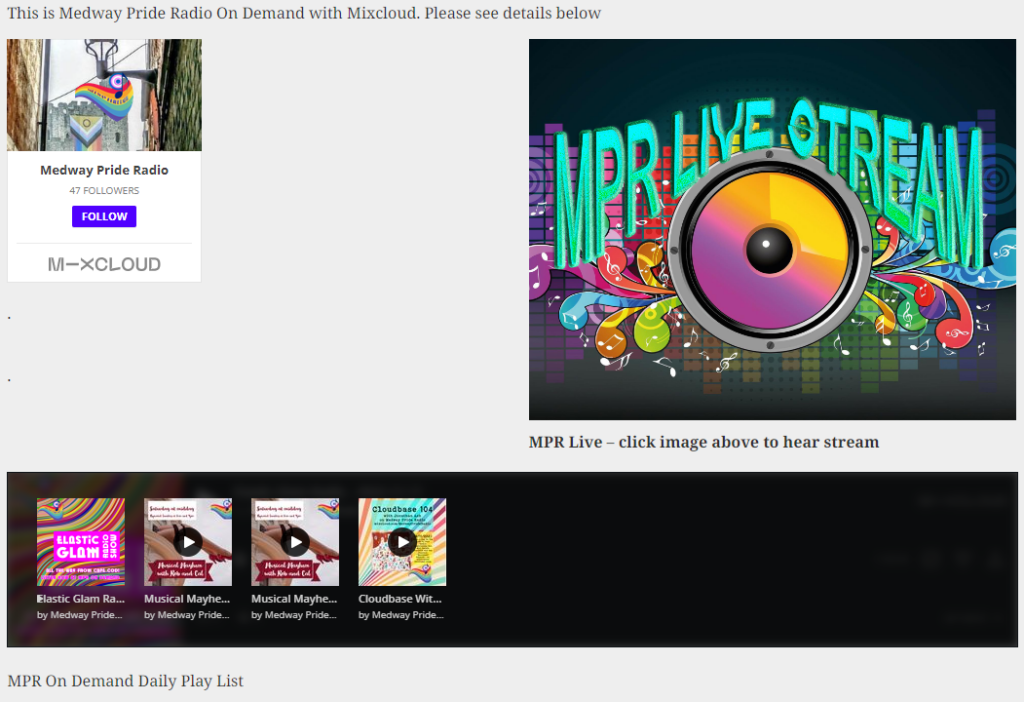Click MPR On Demand Daily Play List heading
Viewport: 1024px width, 702px height.
tap(125, 681)
